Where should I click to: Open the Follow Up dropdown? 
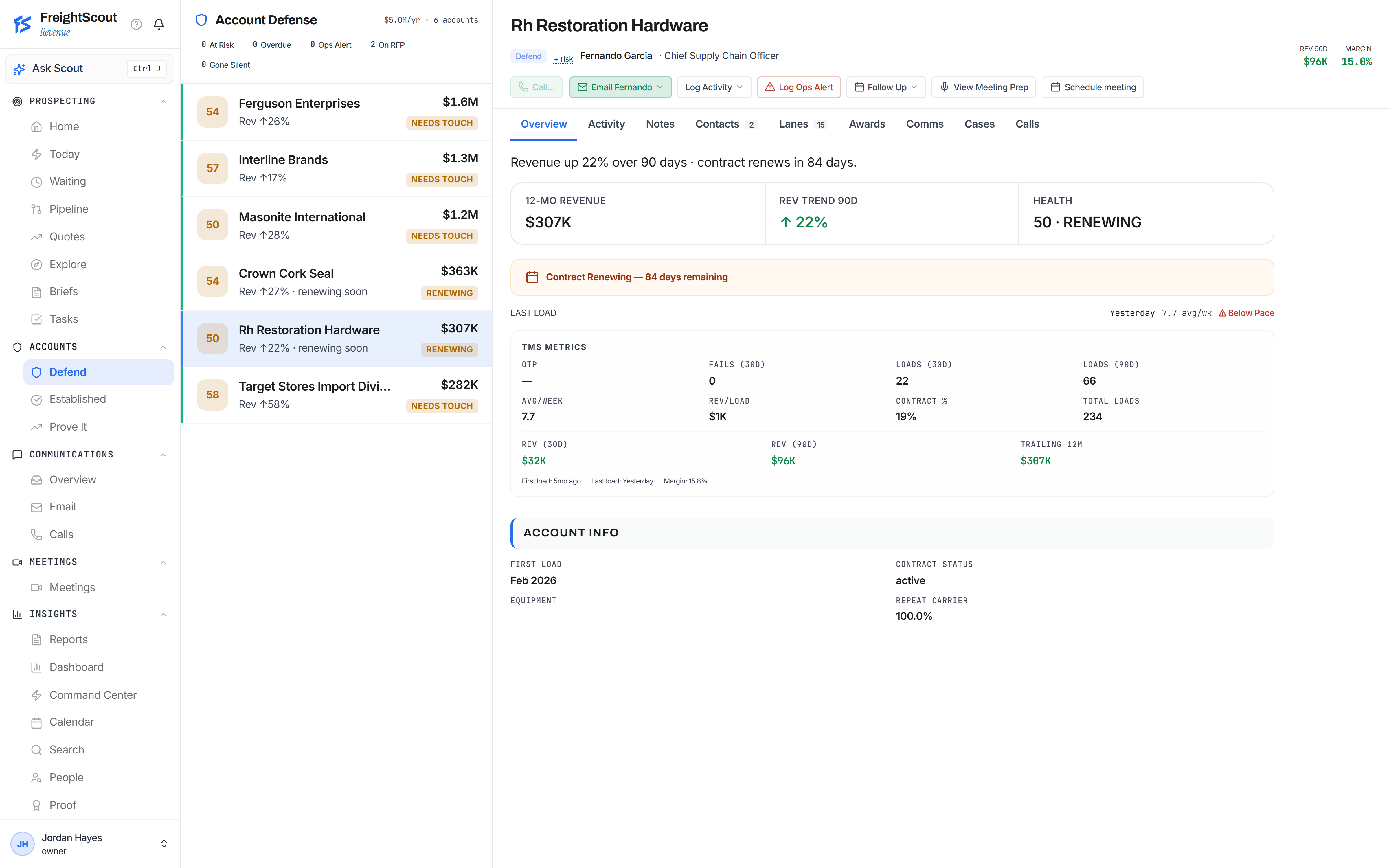[x=885, y=87]
